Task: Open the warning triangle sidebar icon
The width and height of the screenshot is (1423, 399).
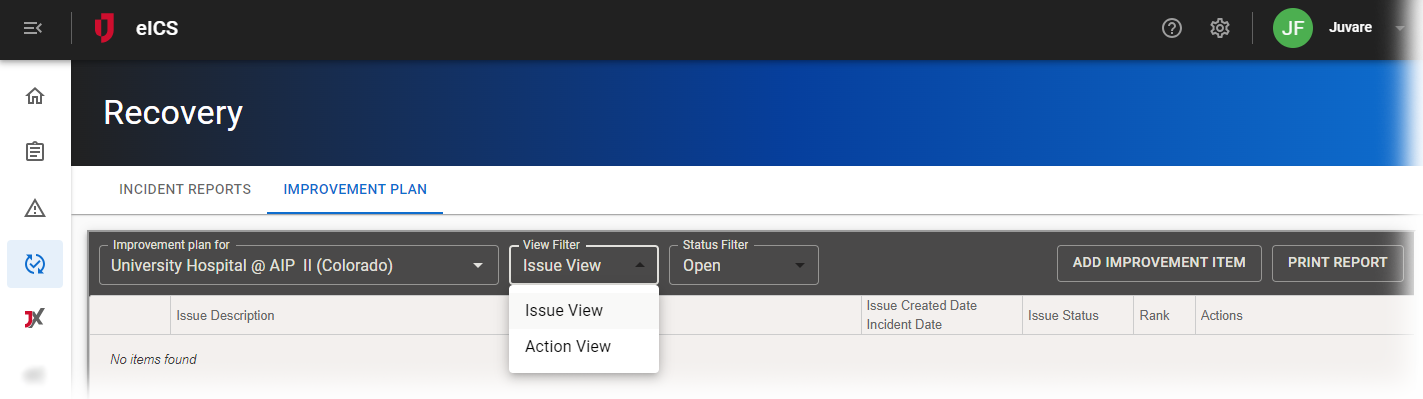Action: 35,208
